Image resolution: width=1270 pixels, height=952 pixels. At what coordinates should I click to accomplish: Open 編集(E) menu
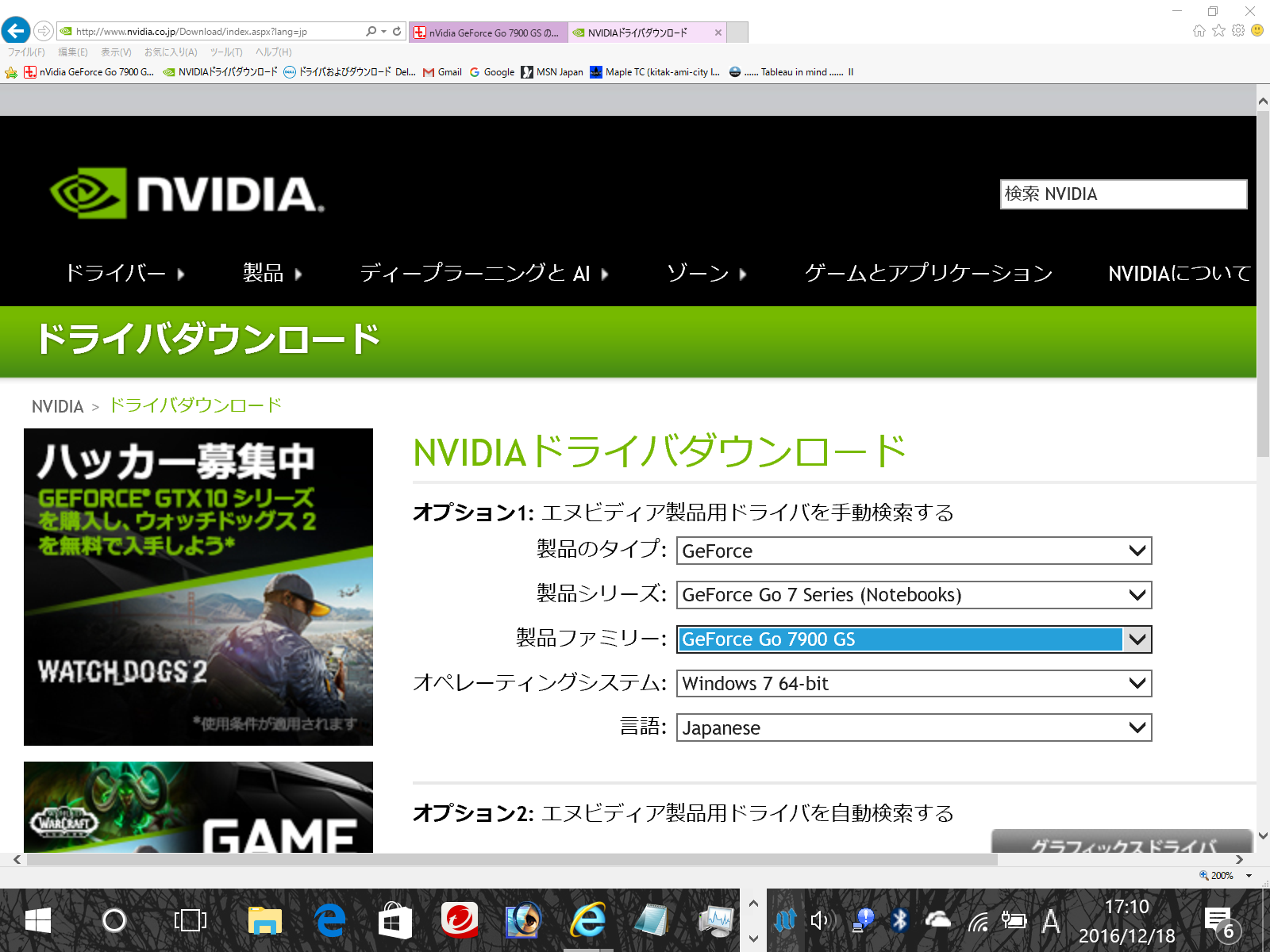(x=73, y=52)
